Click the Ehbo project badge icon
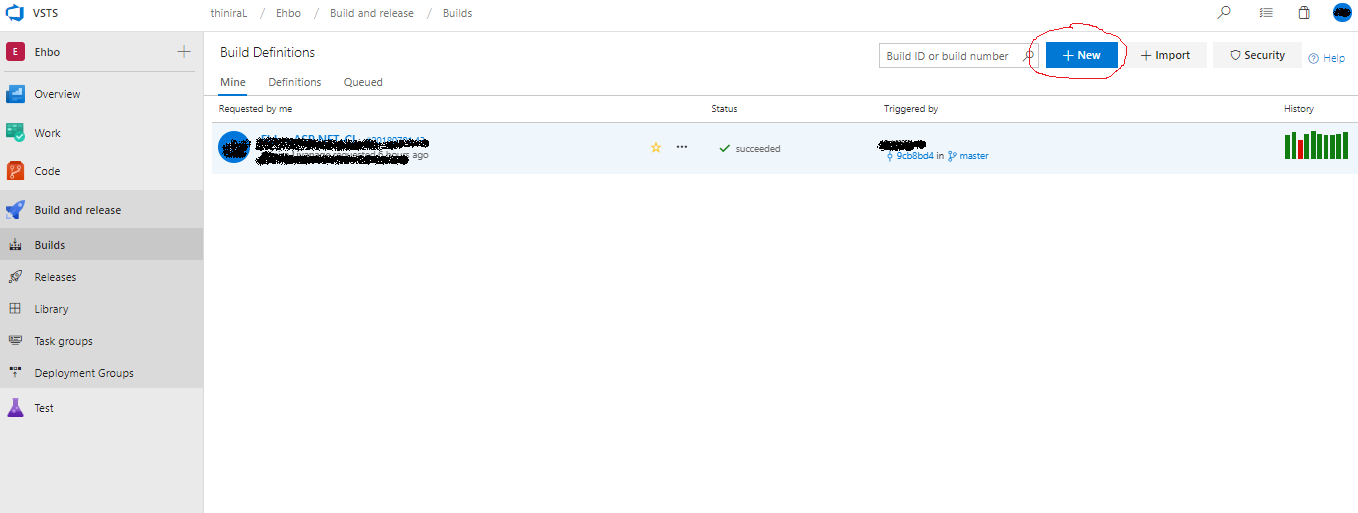This screenshot has width=1358, height=513. pos(15,52)
